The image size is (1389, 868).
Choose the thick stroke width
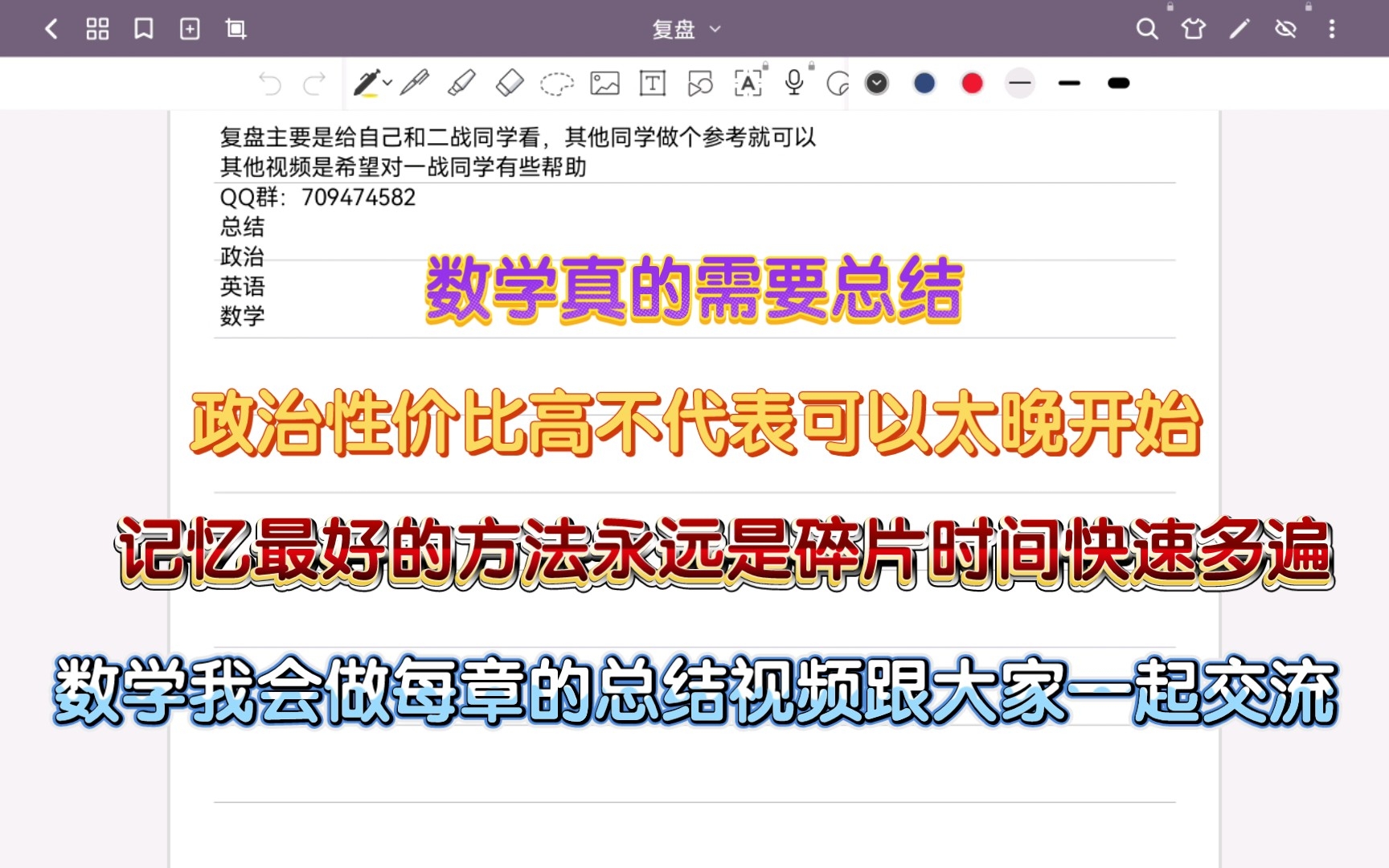tap(1118, 84)
